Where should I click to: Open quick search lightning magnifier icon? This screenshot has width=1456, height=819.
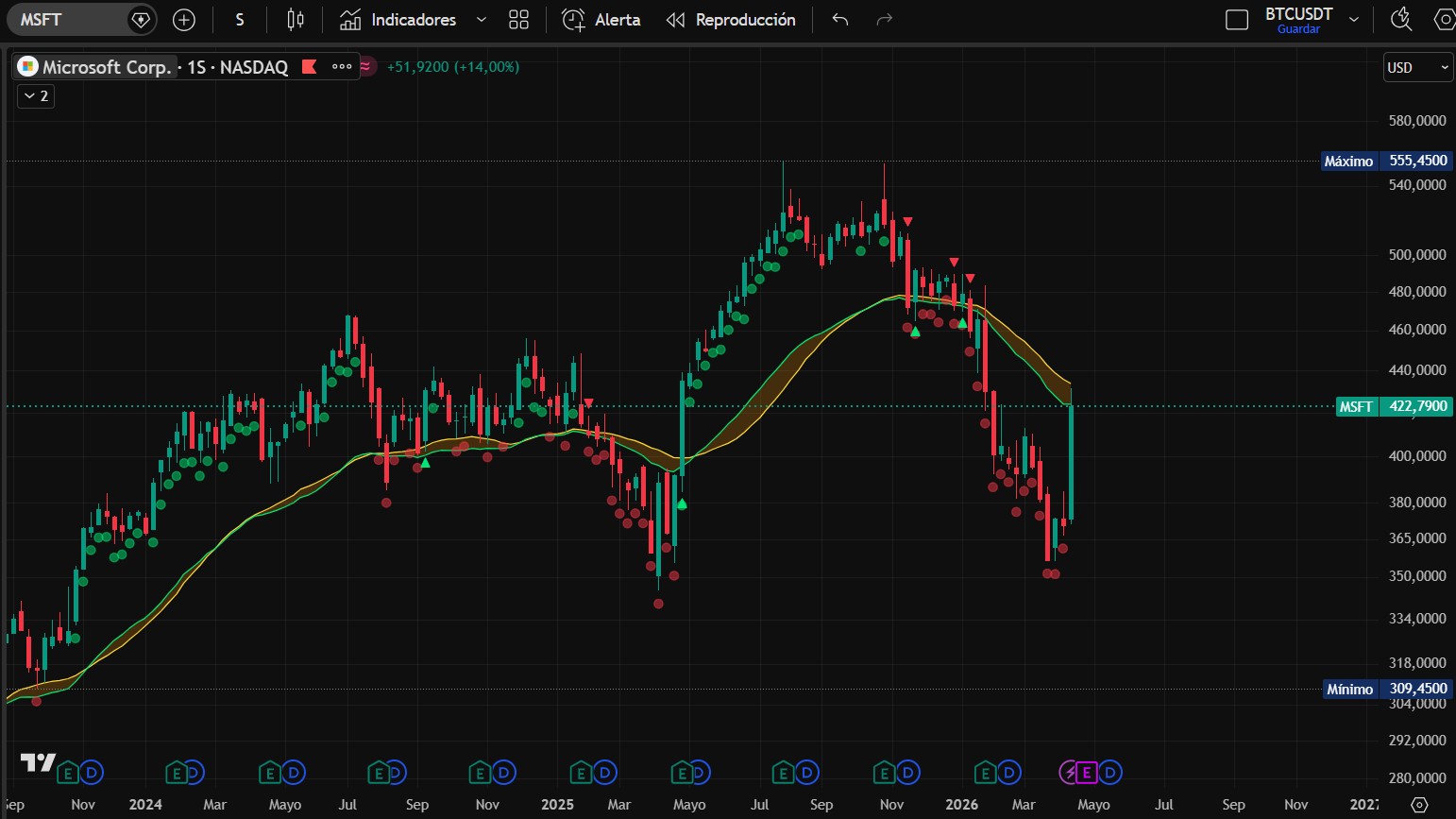click(1401, 20)
